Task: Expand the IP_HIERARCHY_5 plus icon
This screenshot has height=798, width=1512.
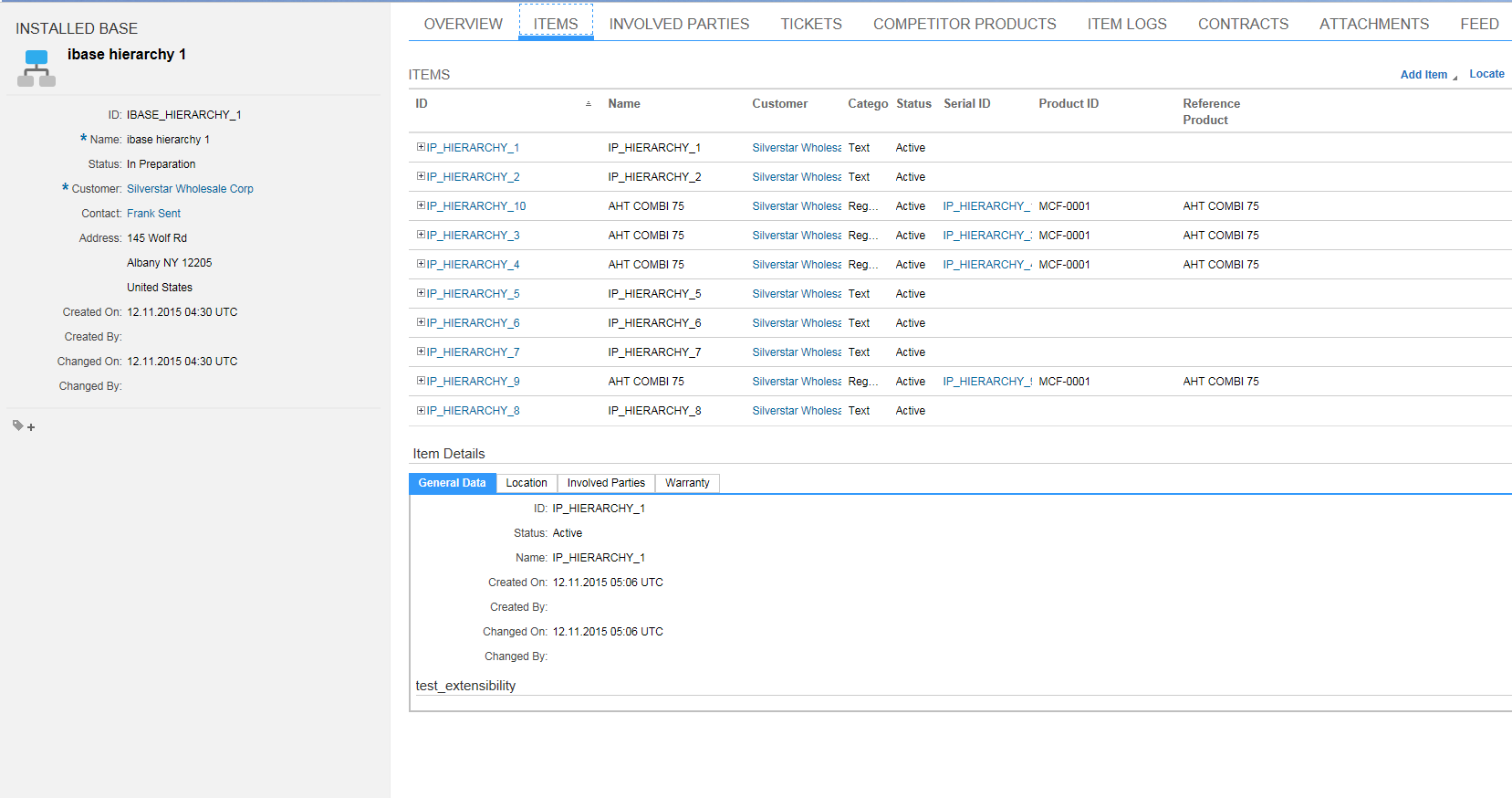Action: tap(421, 293)
